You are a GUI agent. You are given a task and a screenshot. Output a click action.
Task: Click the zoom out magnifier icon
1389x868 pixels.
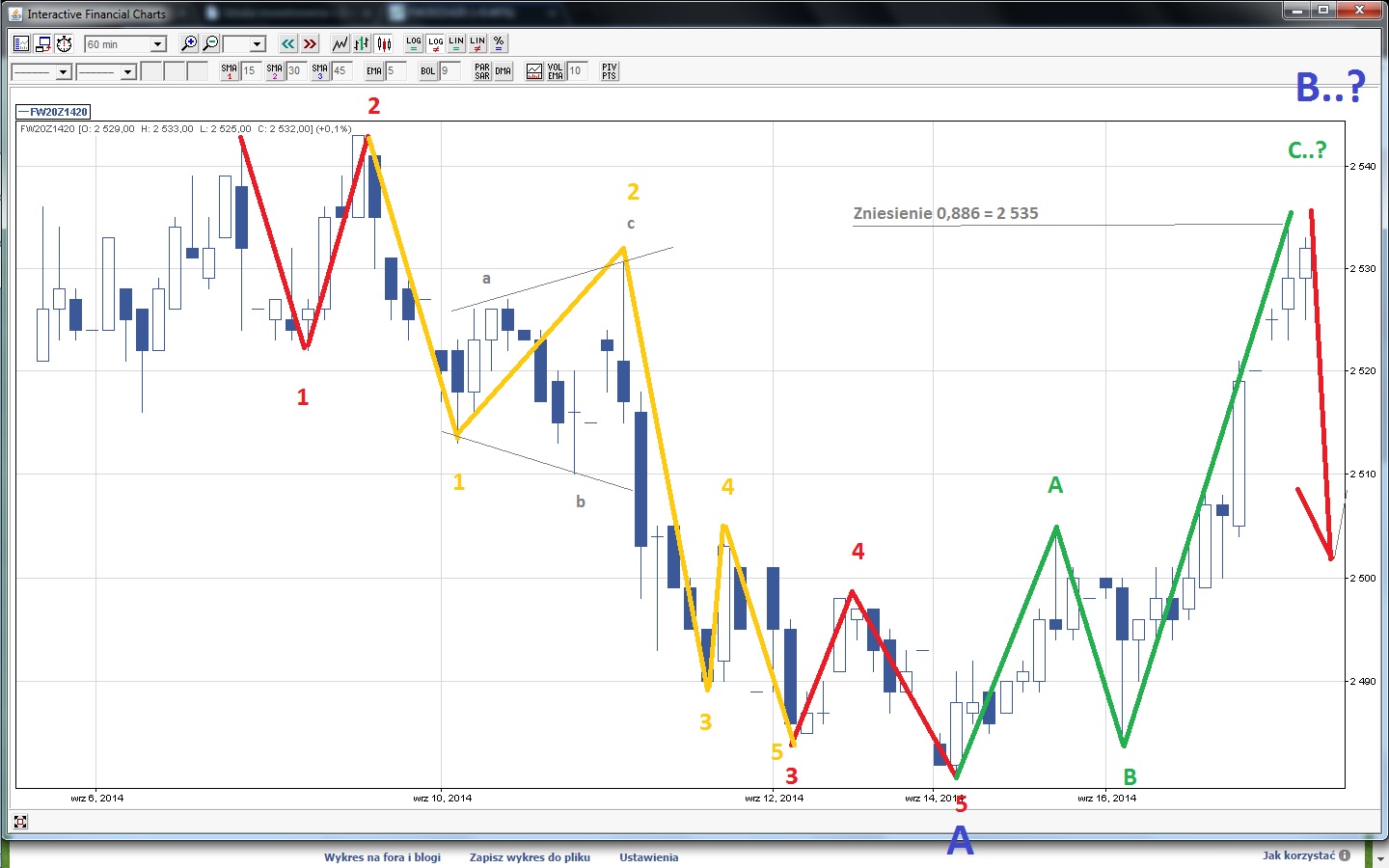210,43
